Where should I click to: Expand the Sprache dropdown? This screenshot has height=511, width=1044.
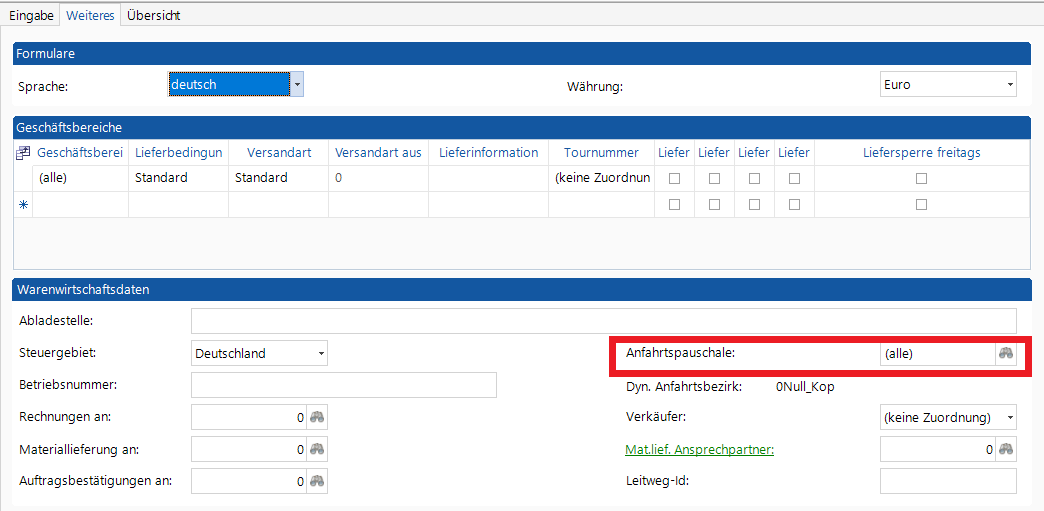point(297,85)
